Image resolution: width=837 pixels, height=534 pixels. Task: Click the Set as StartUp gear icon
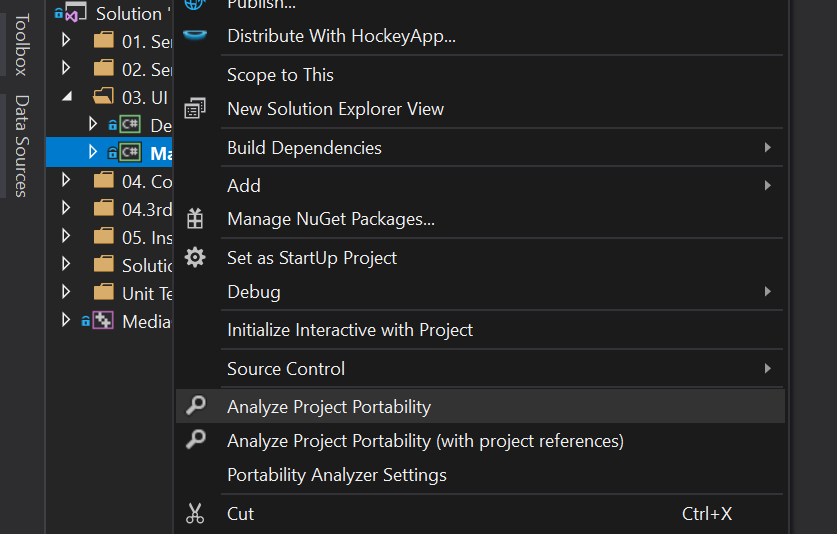point(195,258)
